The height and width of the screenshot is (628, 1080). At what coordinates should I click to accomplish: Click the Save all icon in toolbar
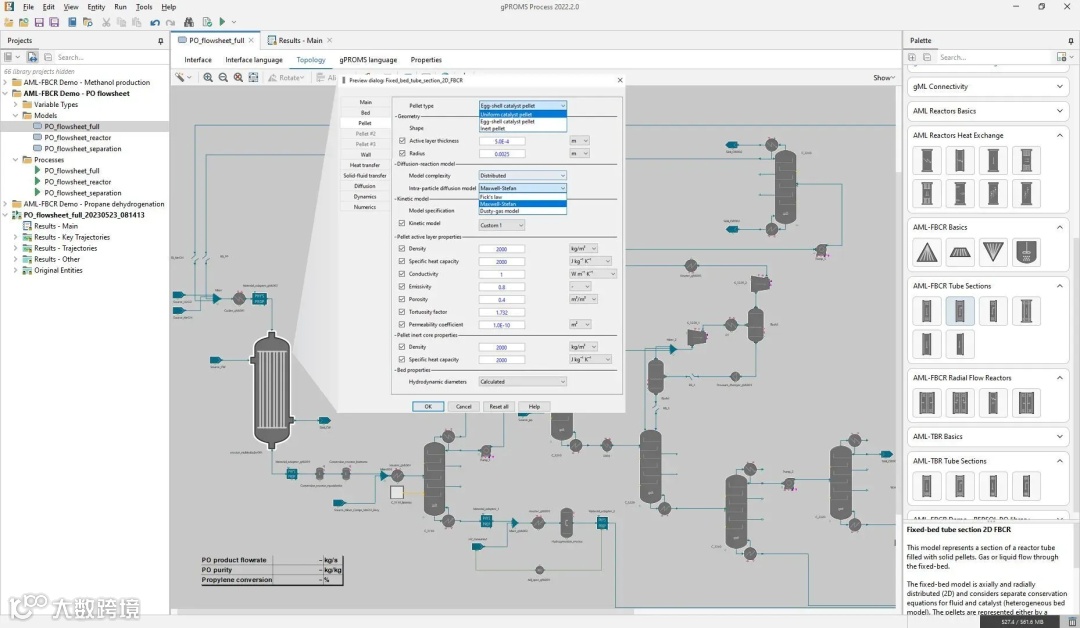[x=54, y=23]
